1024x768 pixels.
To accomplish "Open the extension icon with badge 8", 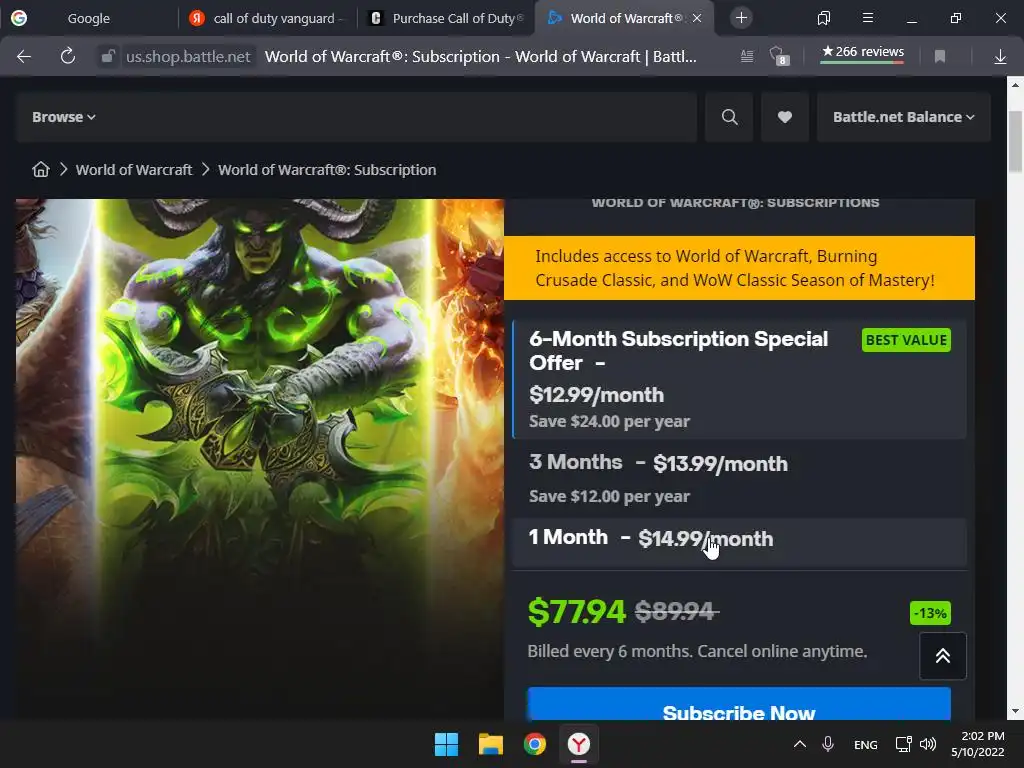I will pos(779,57).
